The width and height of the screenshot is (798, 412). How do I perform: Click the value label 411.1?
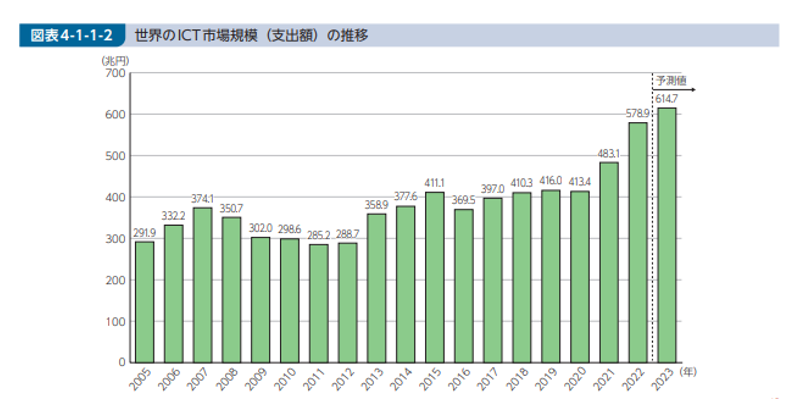pyautogui.click(x=434, y=183)
